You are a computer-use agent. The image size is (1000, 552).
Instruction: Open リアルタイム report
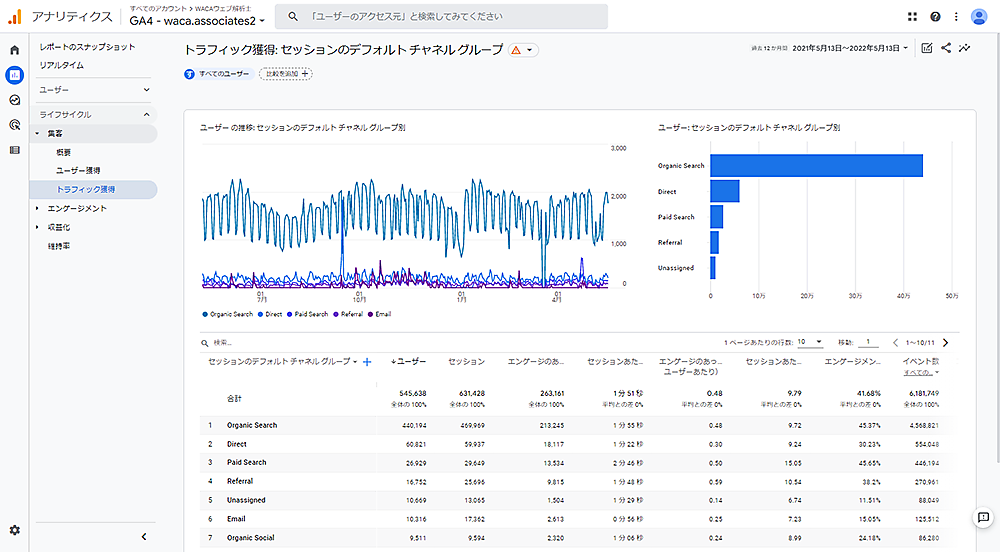tap(62, 65)
